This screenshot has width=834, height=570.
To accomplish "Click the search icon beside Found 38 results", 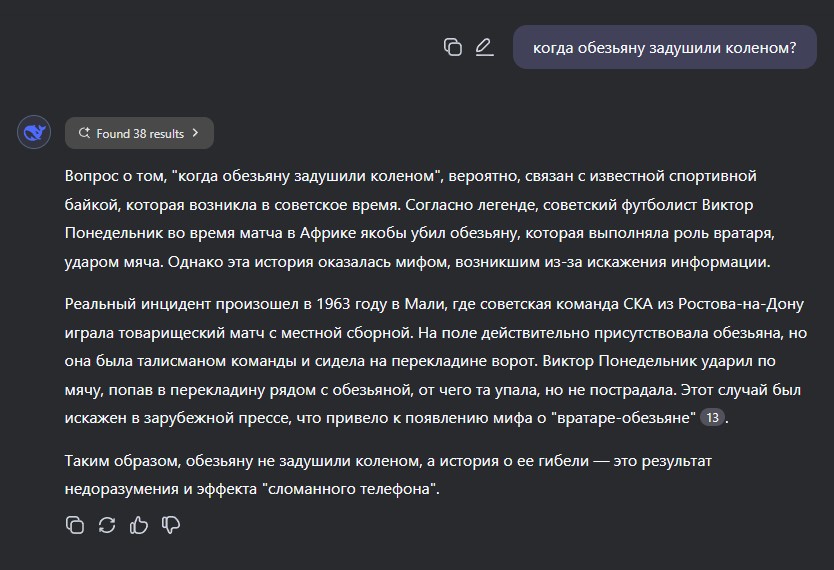I will pos(84,133).
